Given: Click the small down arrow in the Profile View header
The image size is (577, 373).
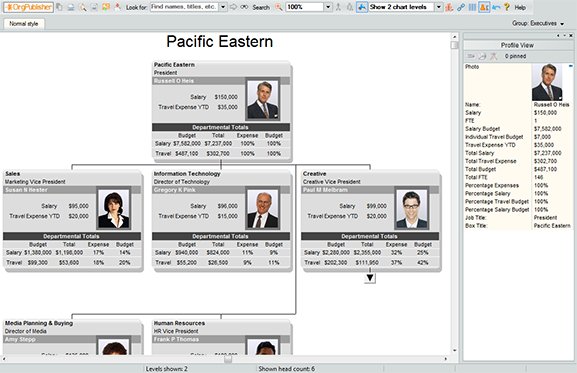Looking at the screenshot, I should pyautogui.click(x=564, y=36).
